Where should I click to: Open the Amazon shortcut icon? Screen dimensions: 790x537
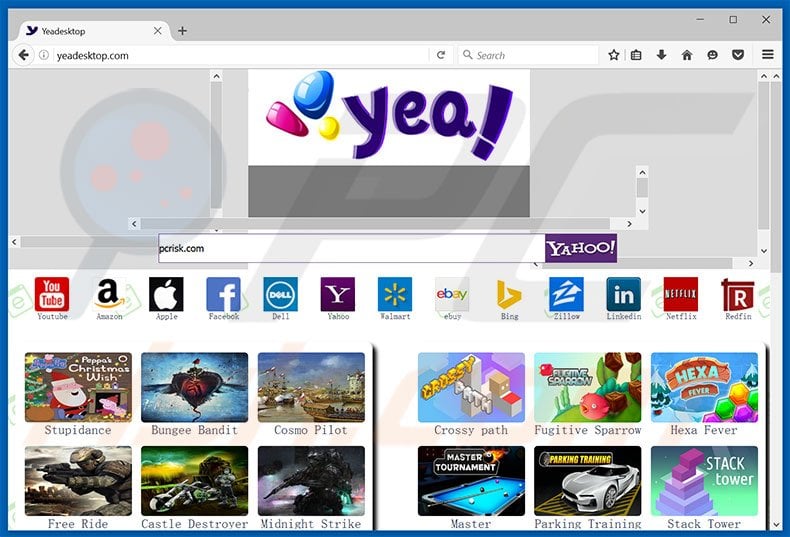[109, 294]
